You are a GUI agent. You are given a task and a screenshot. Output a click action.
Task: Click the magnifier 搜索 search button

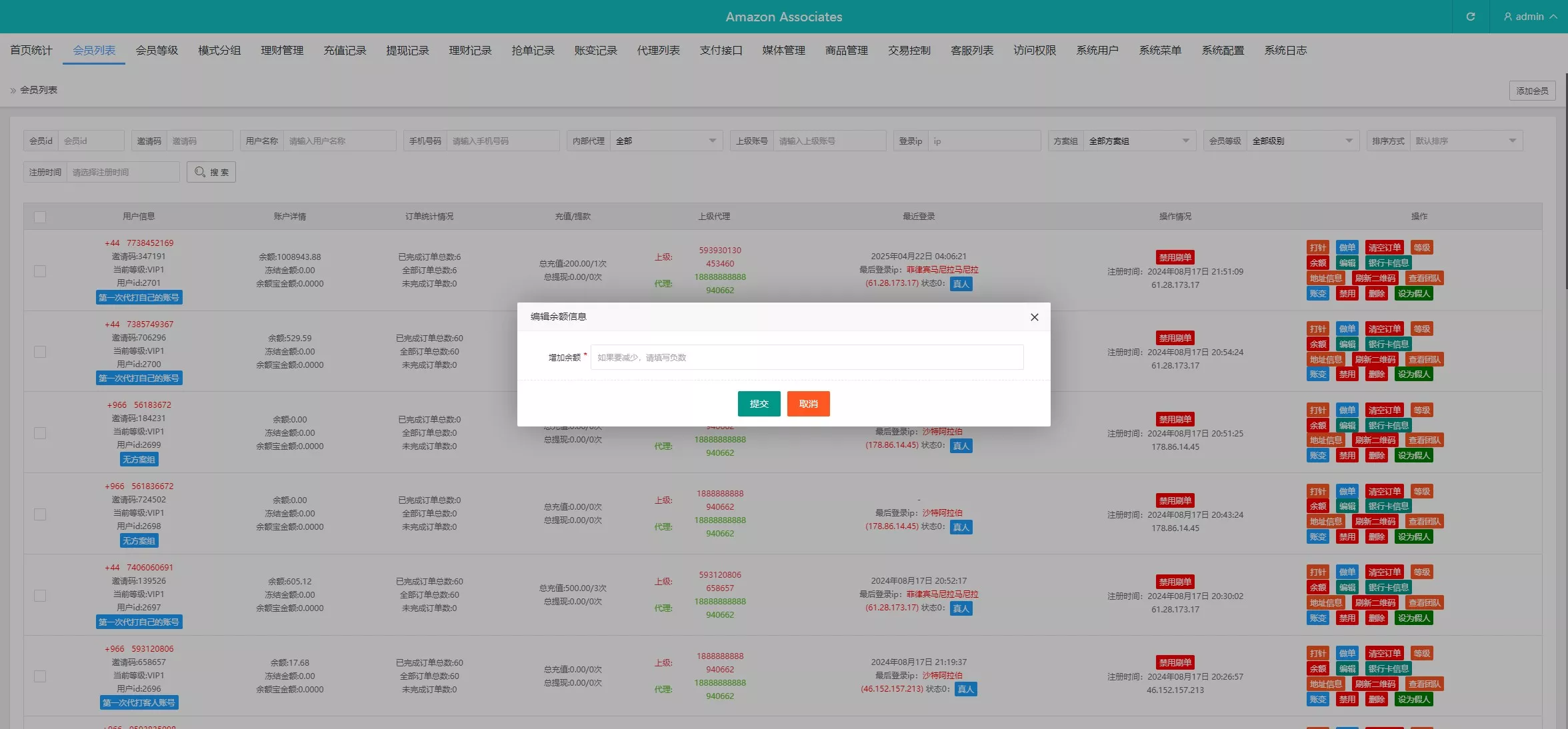click(211, 172)
